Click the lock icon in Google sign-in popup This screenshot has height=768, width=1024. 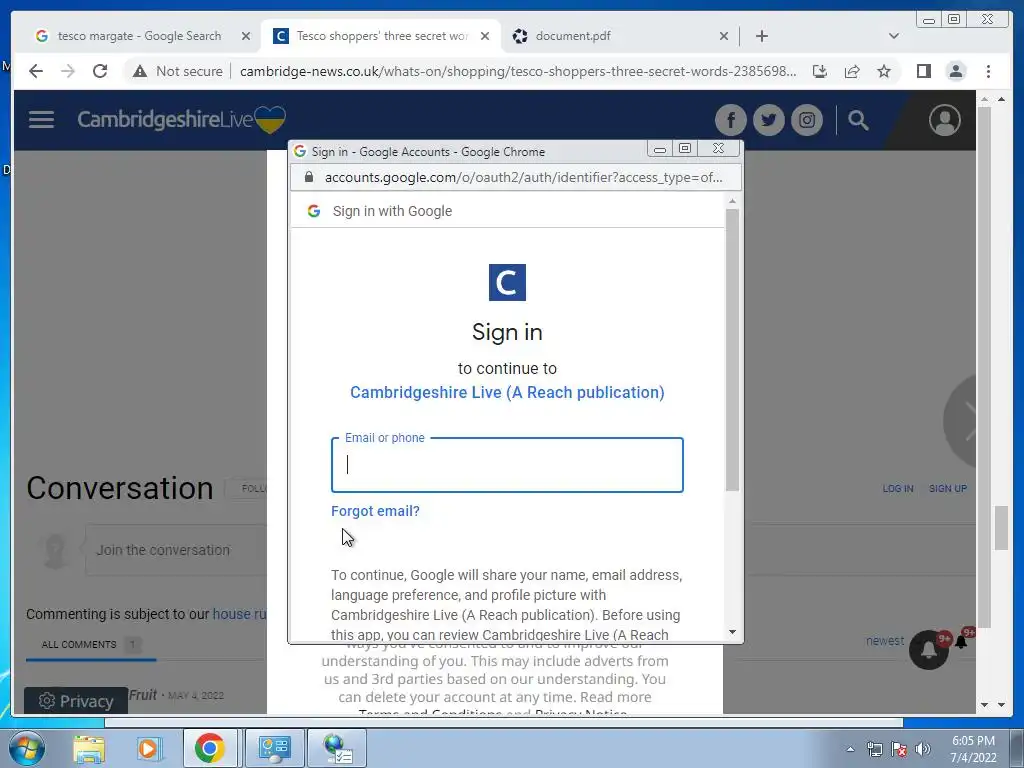click(309, 177)
